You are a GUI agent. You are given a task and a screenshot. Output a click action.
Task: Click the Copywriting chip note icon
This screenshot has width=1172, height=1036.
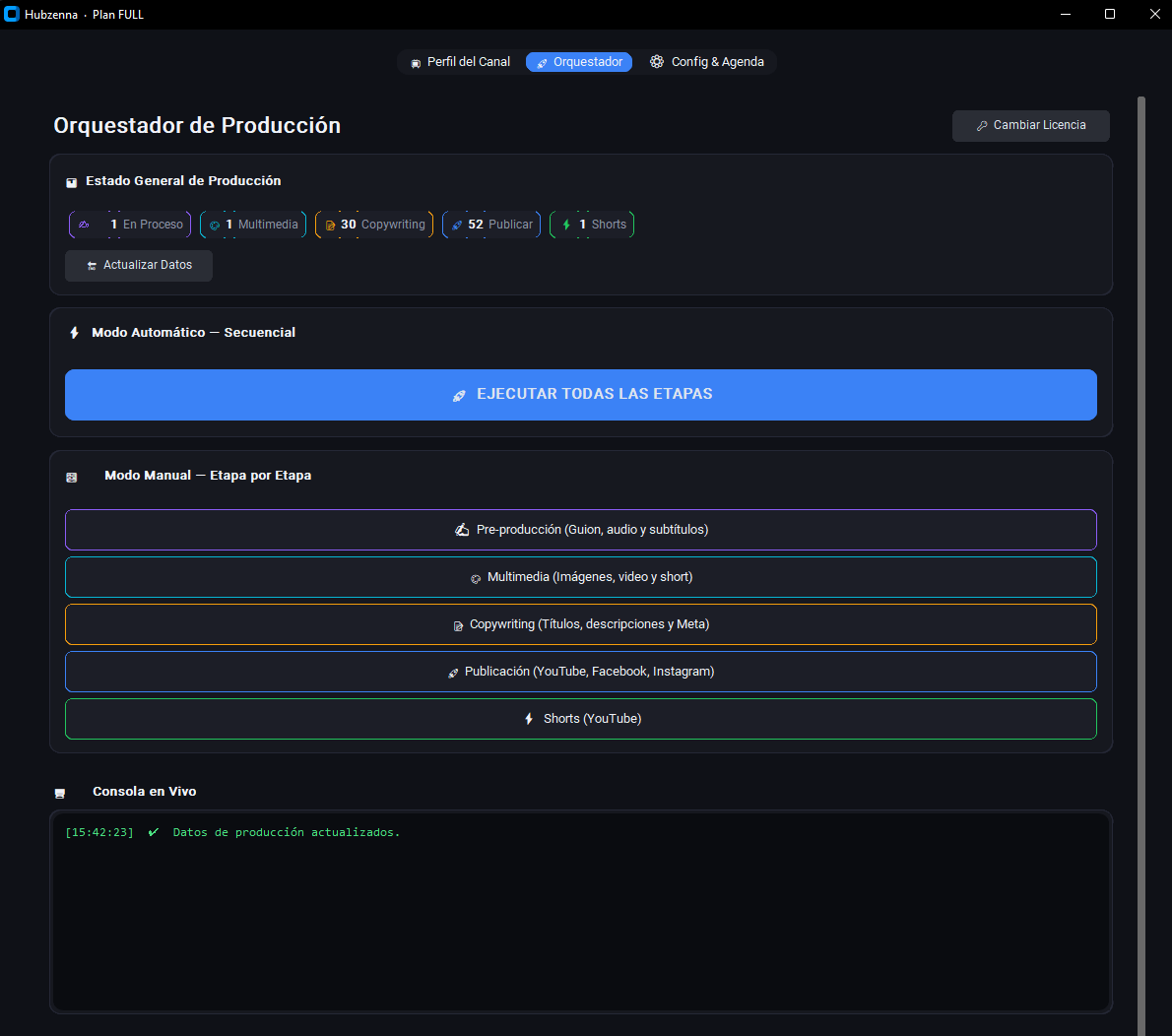330,225
